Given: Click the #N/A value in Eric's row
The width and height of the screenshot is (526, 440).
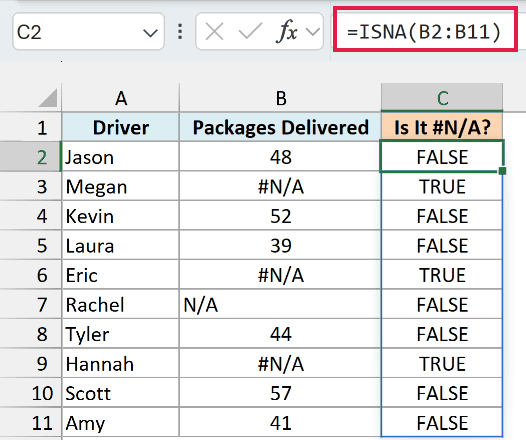Looking at the screenshot, I should (280, 275).
